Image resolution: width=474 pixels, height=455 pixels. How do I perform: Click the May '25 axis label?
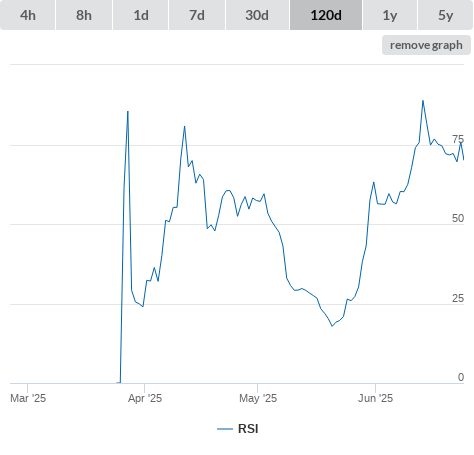tap(258, 398)
